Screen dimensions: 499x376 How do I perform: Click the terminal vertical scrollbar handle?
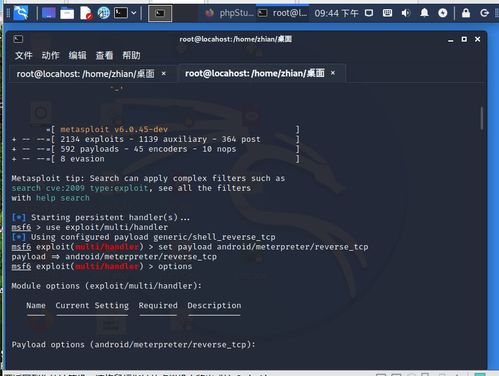[481, 118]
